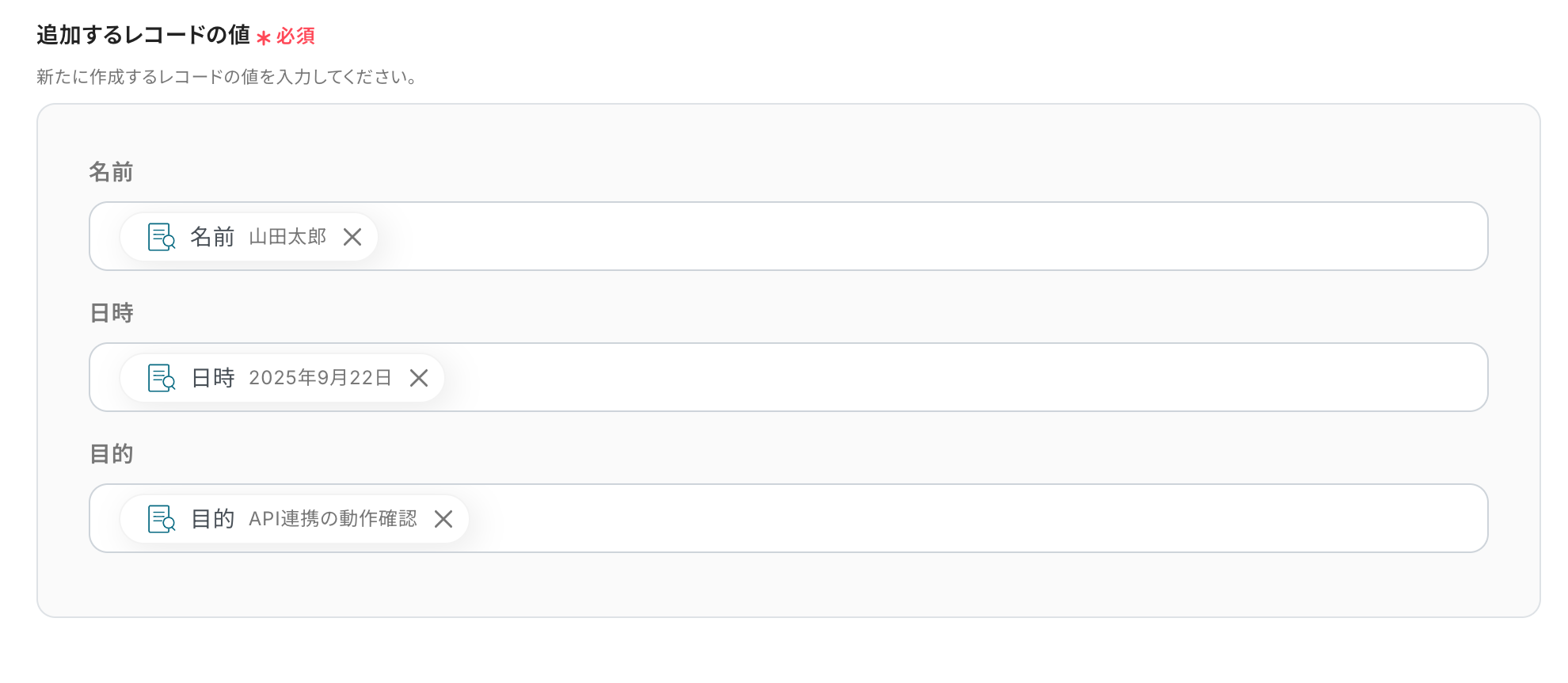The image size is (1568, 683).
Task: Click the 新たに作成するレコード description text
Action: click(x=226, y=77)
